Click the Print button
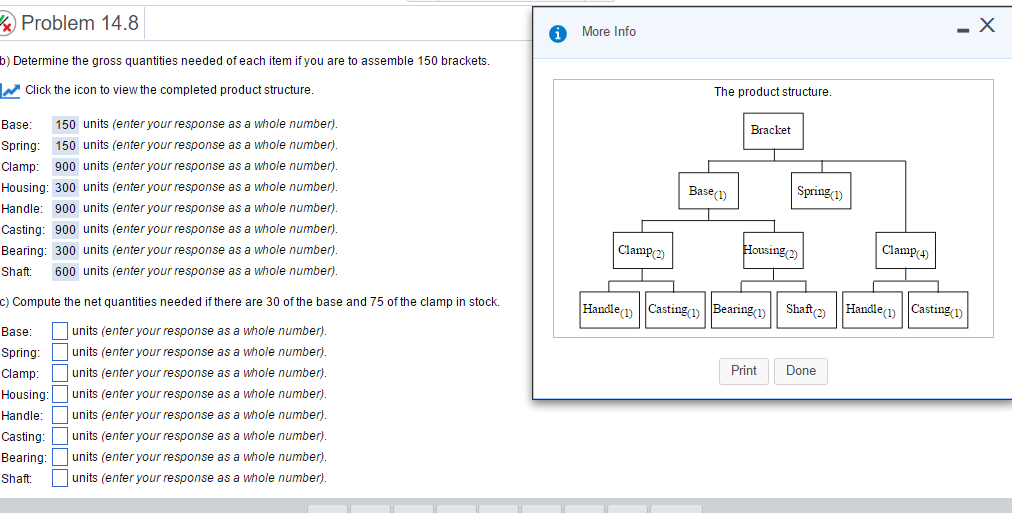 click(744, 371)
